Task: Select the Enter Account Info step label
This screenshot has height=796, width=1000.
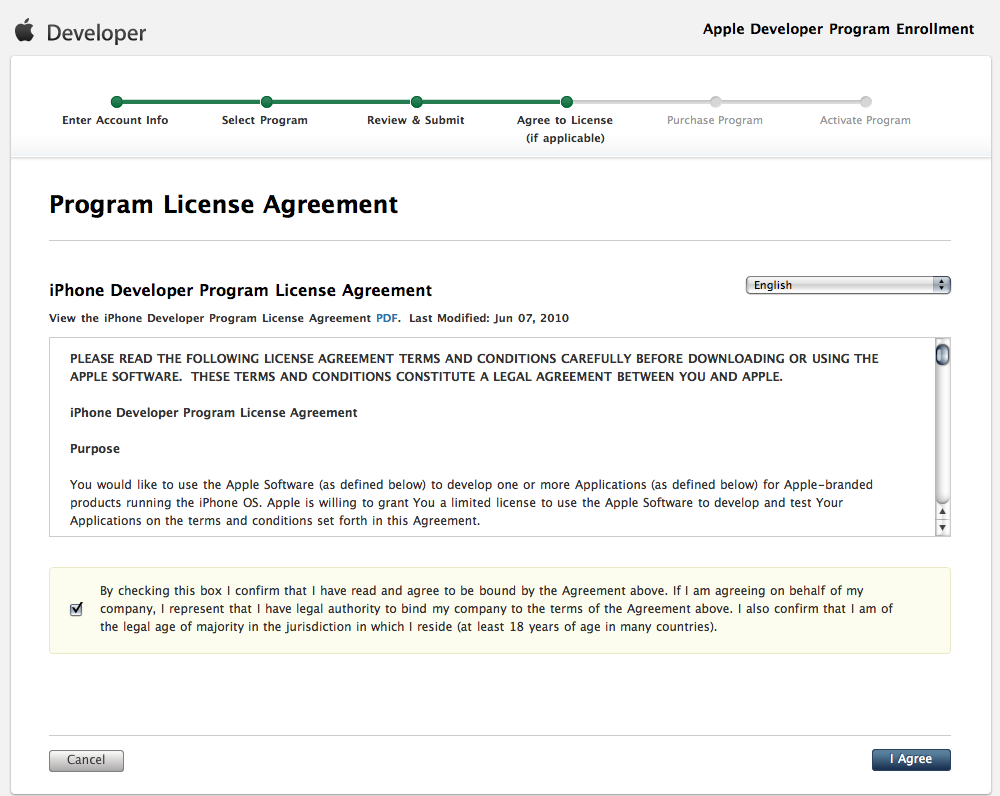Action: pos(115,120)
